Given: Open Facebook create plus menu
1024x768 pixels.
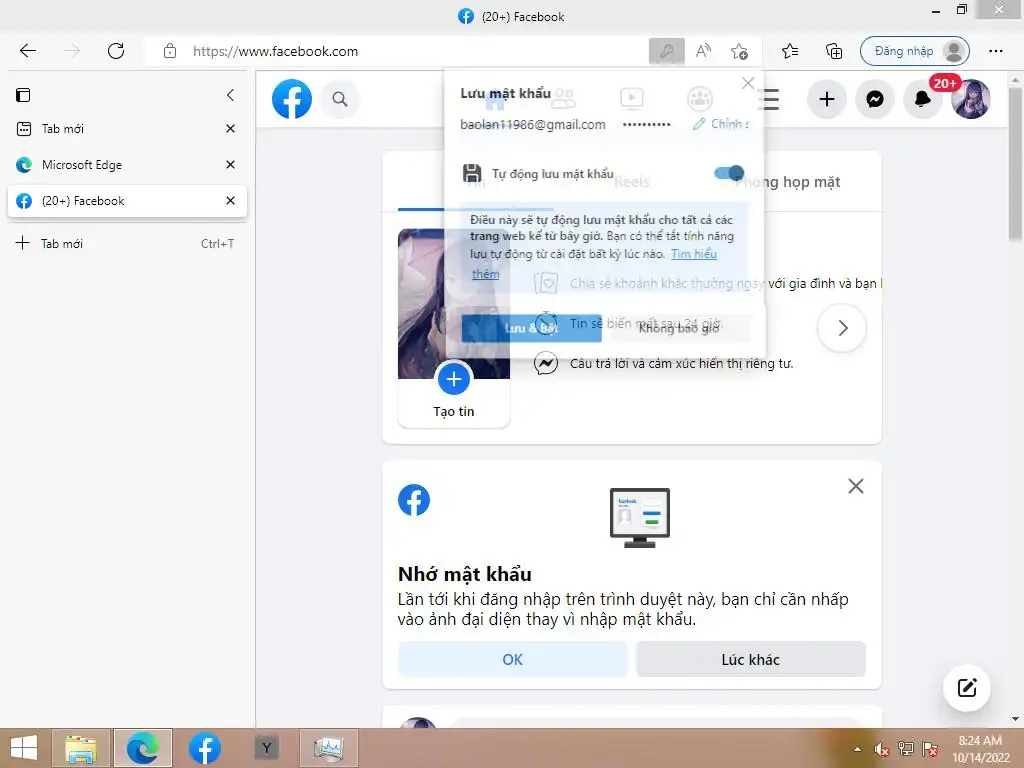Looking at the screenshot, I should 827,99.
